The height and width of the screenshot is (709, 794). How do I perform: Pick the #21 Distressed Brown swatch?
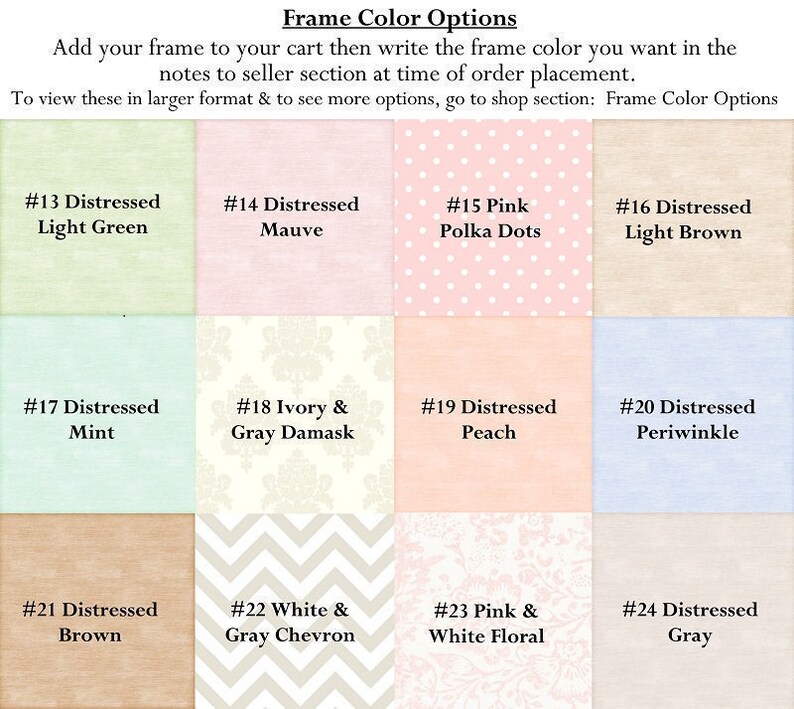pos(97,611)
